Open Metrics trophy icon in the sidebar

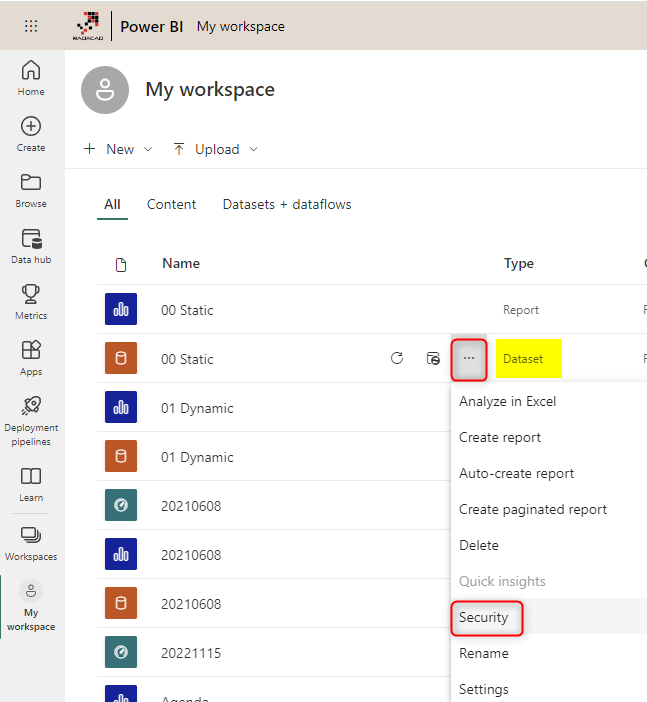(x=31, y=302)
